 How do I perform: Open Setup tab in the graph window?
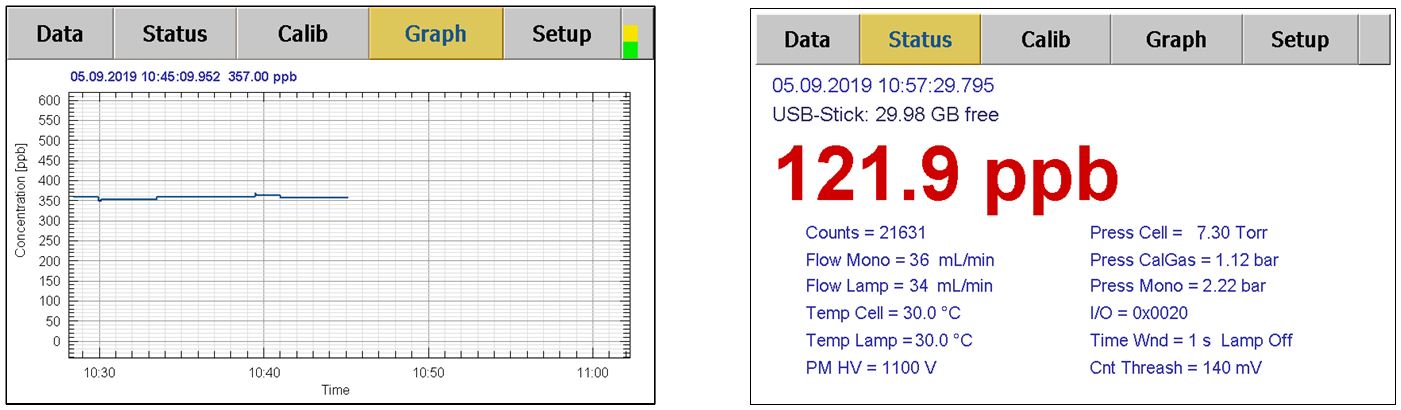(x=561, y=34)
